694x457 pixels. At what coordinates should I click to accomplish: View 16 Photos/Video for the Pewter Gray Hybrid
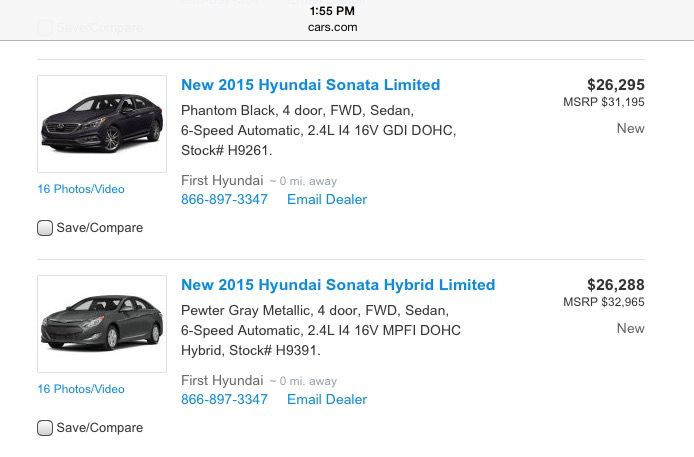pyautogui.click(x=81, y=389)
